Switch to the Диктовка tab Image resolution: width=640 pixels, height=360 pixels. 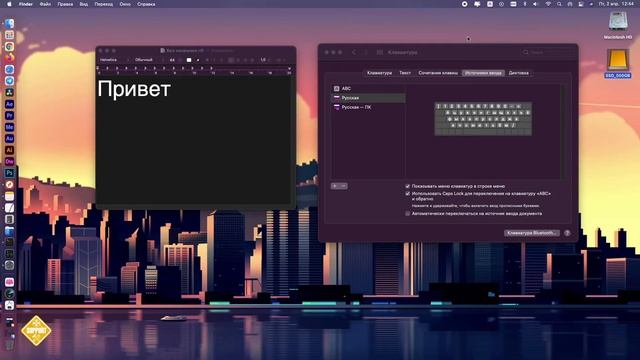[x=518, y=73]
